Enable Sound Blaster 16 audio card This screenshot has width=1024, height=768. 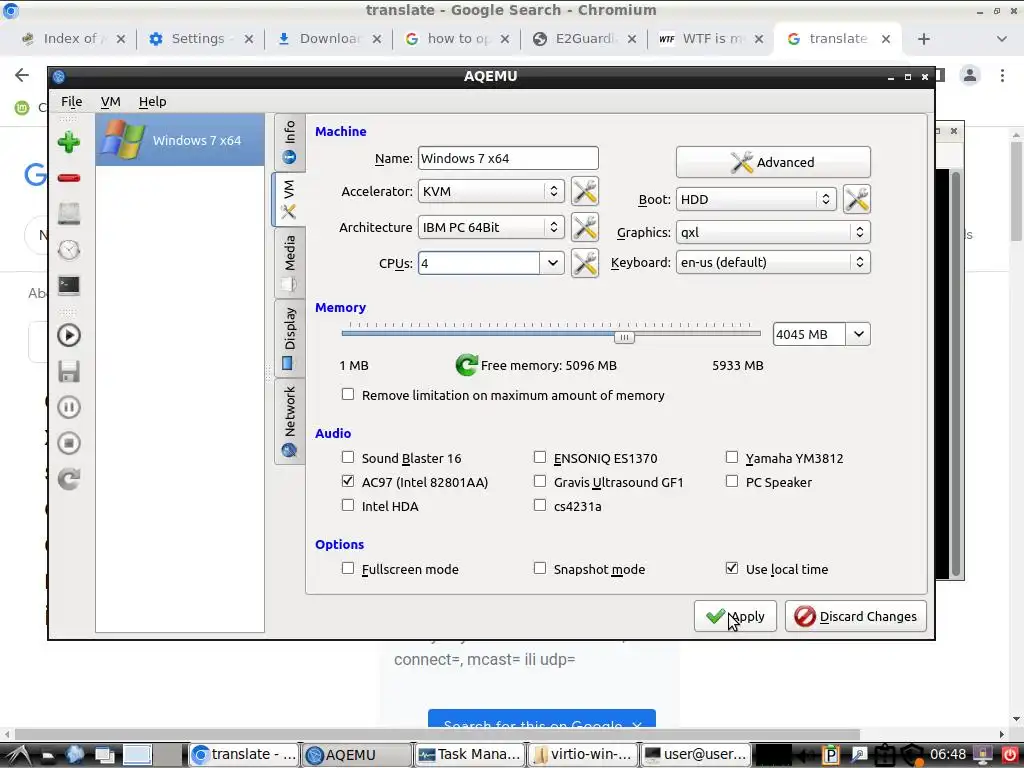(348, 457)
